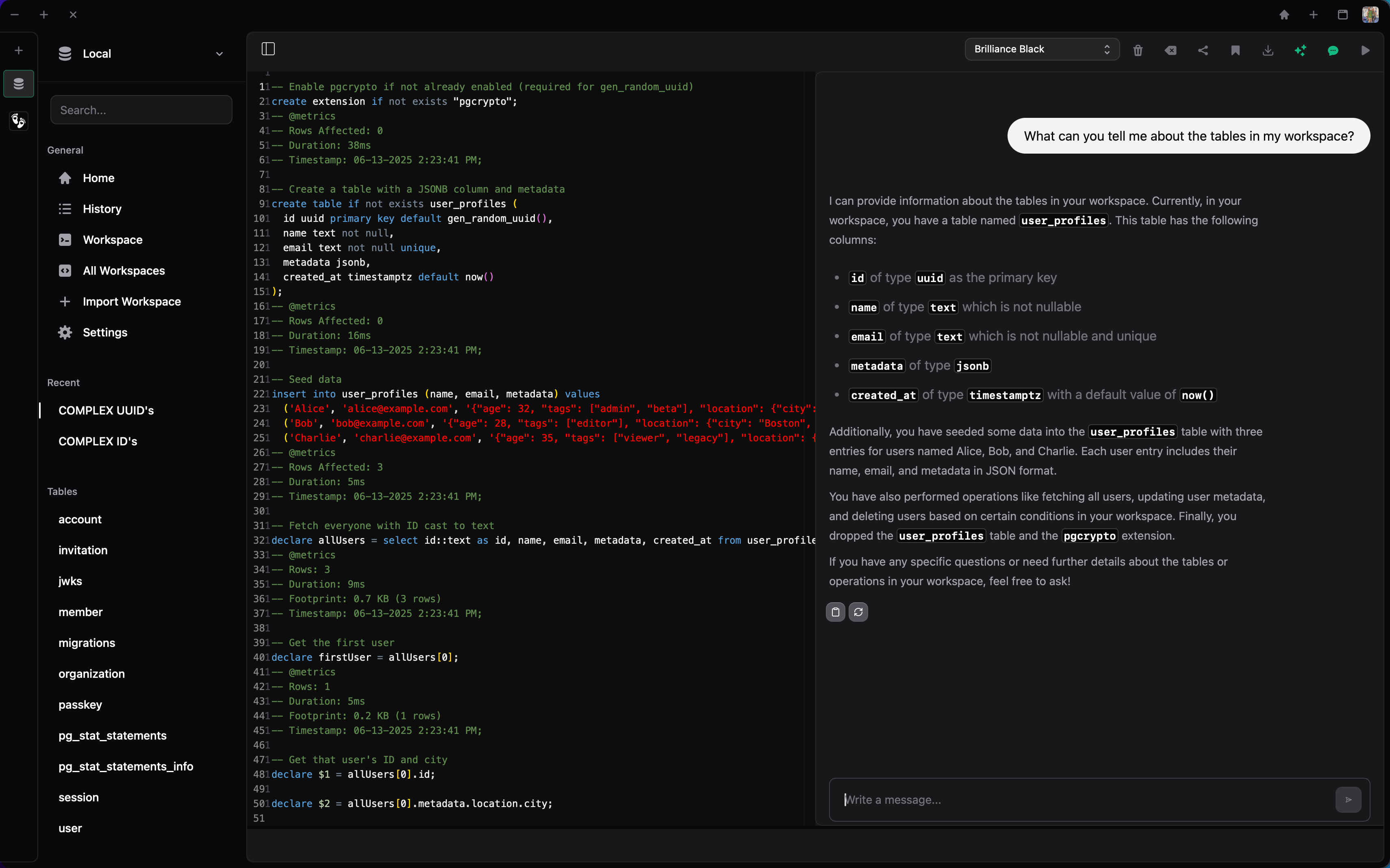Click Import Workspace menu item
Screen dimensions: 1390x868
(x=131, y=302)
